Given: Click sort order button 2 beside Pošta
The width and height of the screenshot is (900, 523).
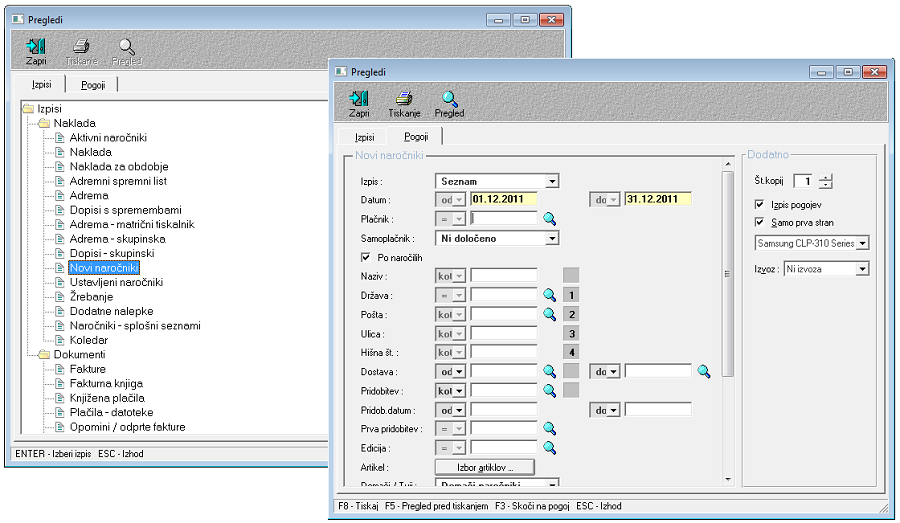Looking at the screenshot, I should coord(571,315).
